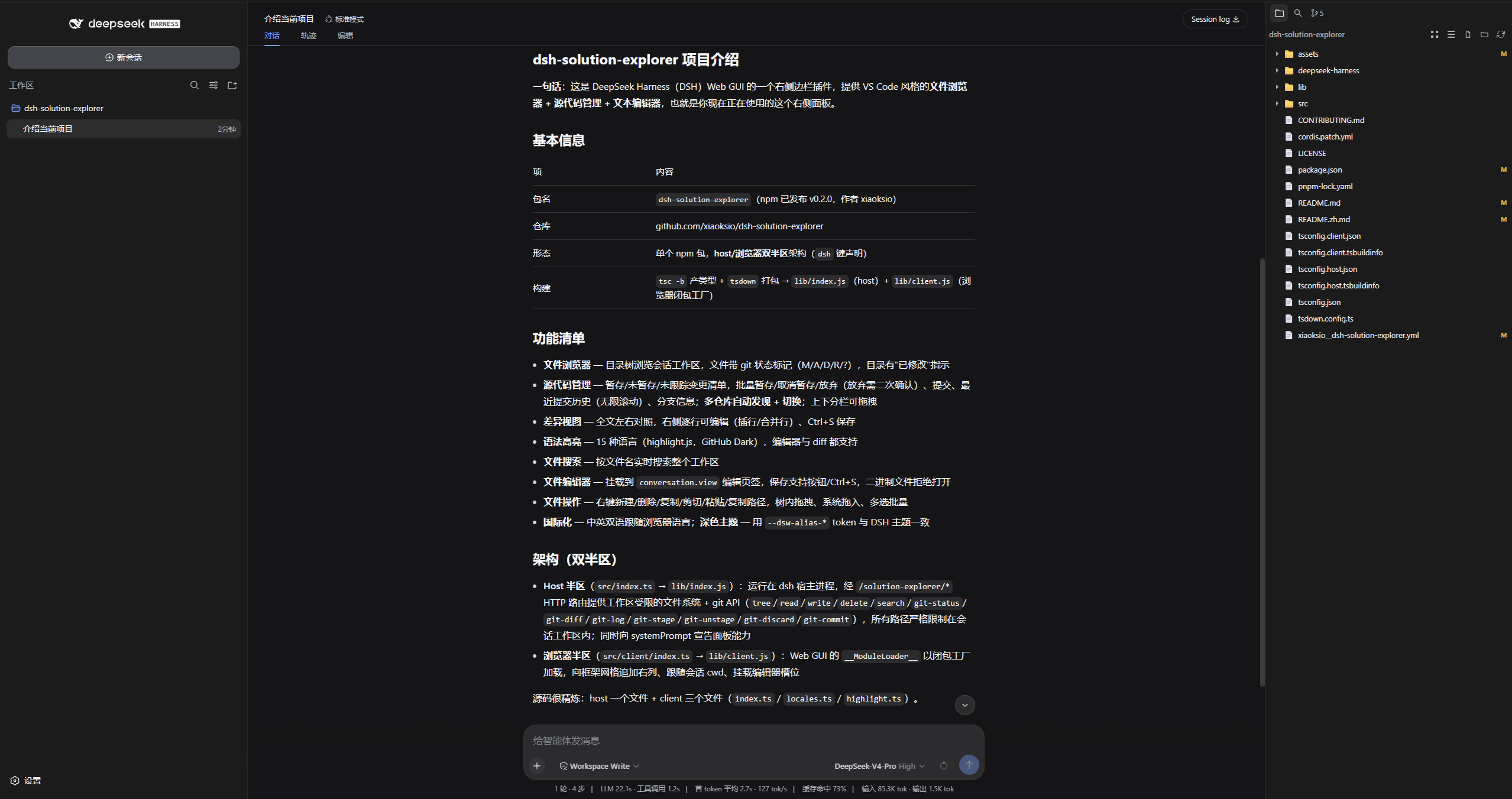Switch to the 对话 tab
Viewport: 1512px width, 799px height.
[272, 35]
